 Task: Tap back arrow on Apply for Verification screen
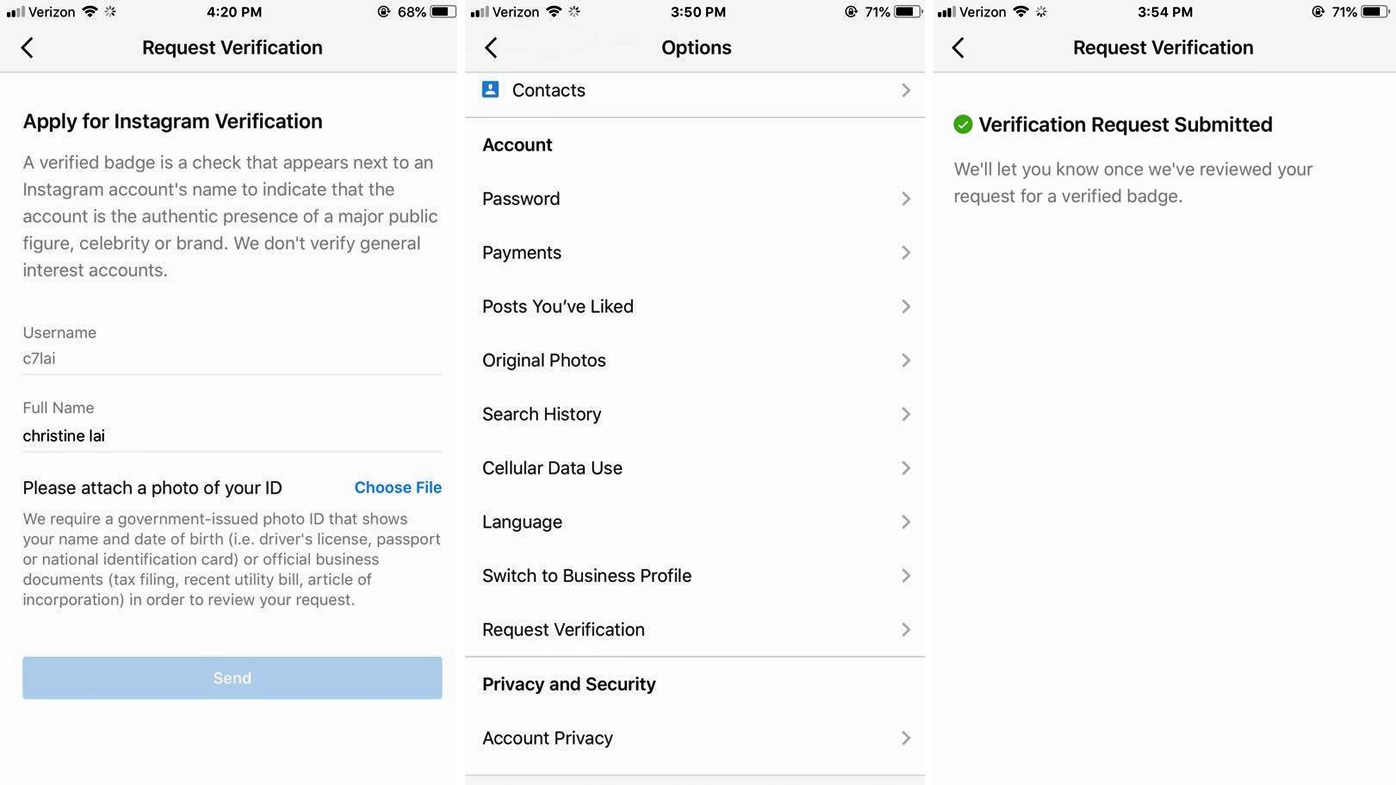pos(27,48)
